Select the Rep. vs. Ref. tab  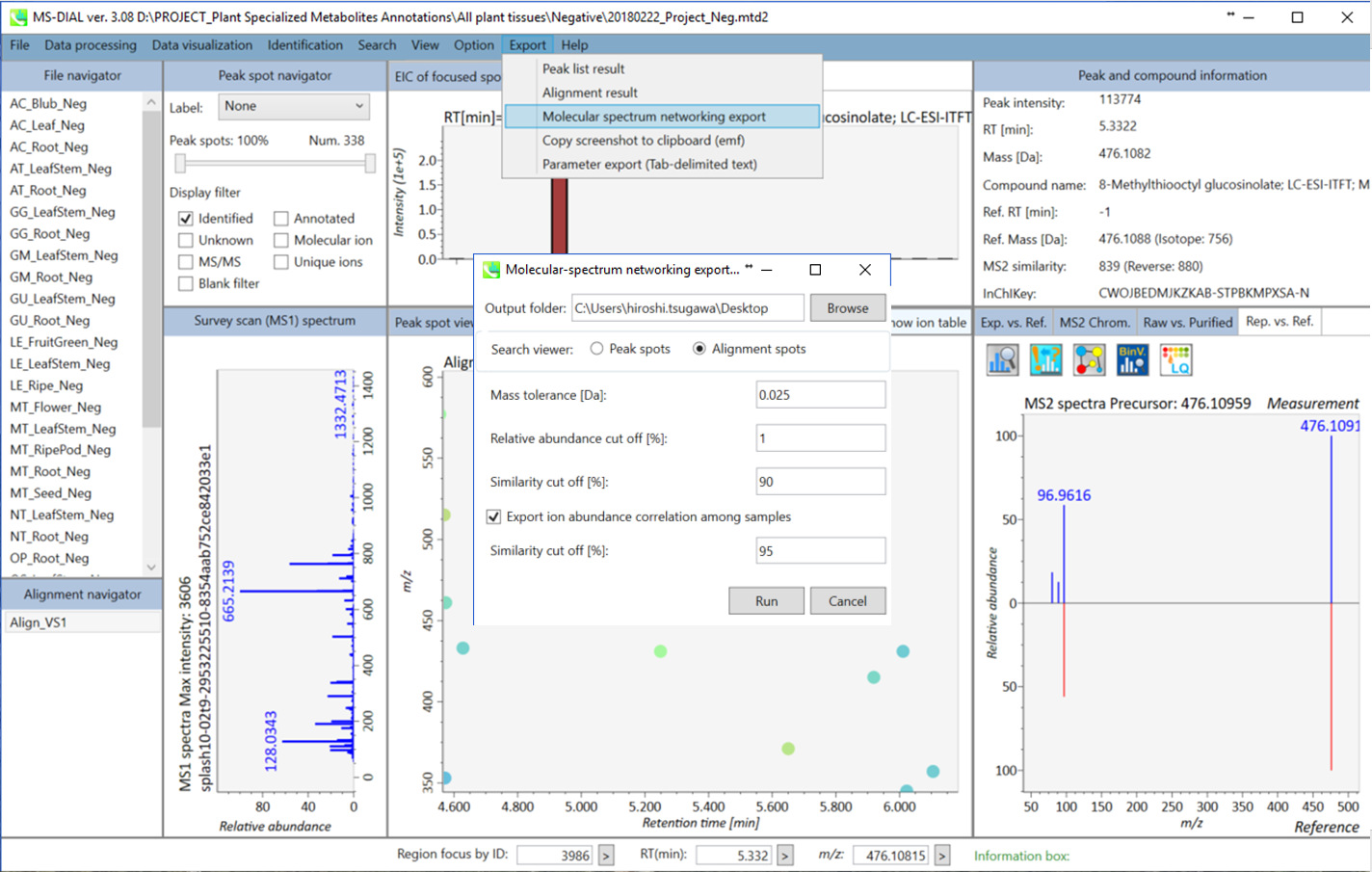[1279, 322]
